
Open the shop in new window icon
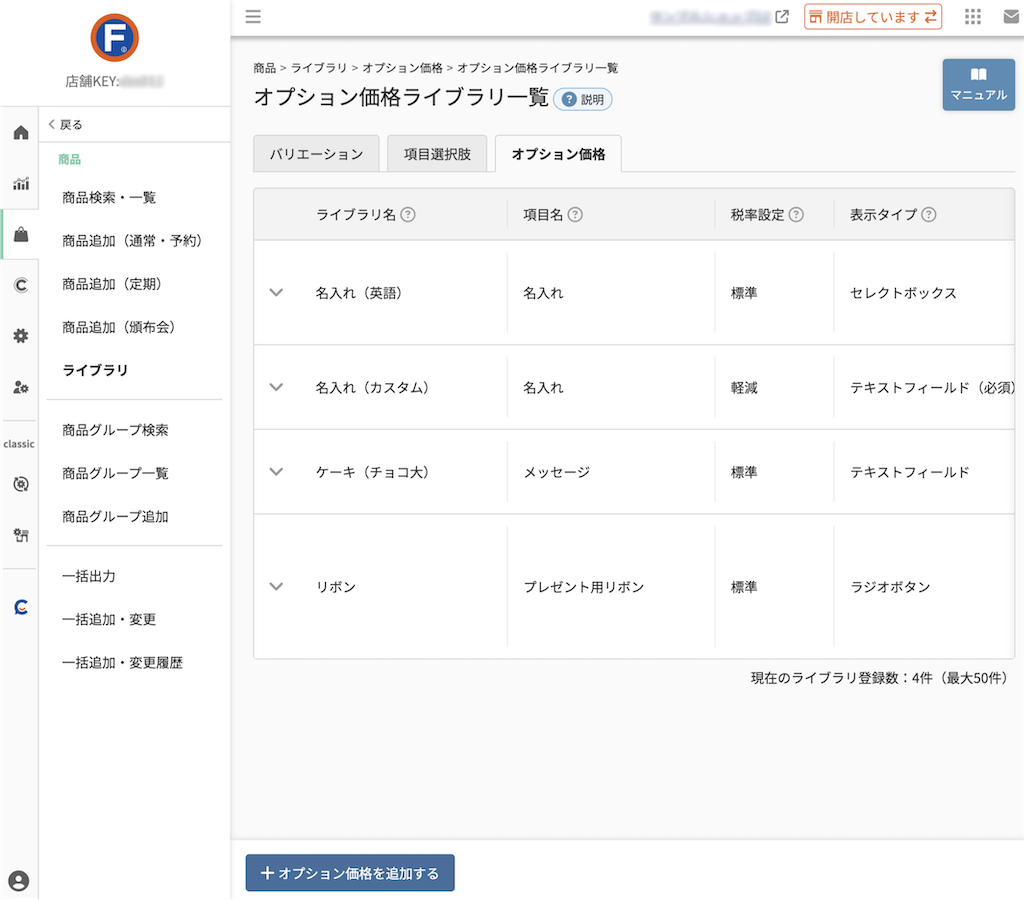pos(782,17)
